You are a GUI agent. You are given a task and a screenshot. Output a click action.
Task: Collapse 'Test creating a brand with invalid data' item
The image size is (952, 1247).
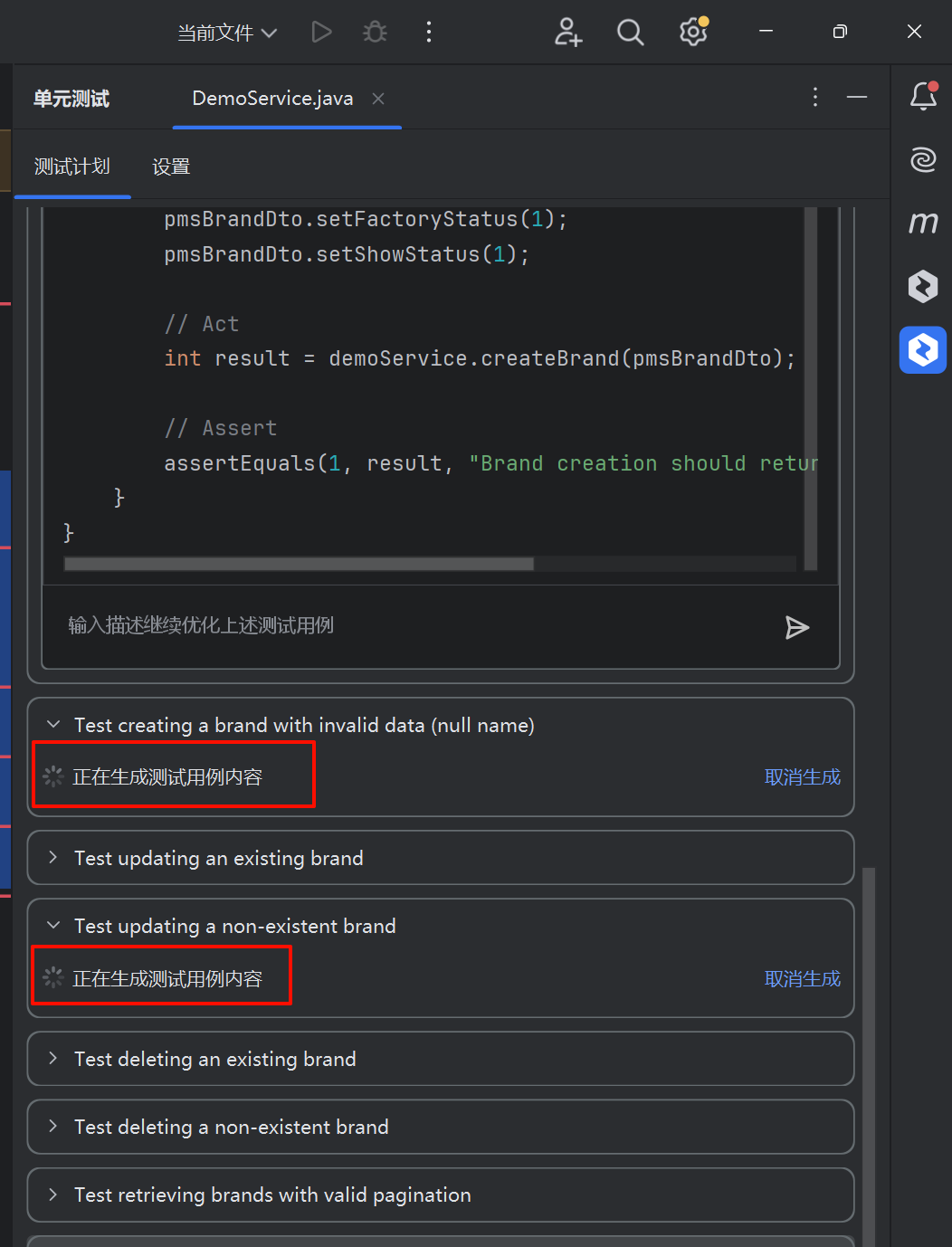53,725
